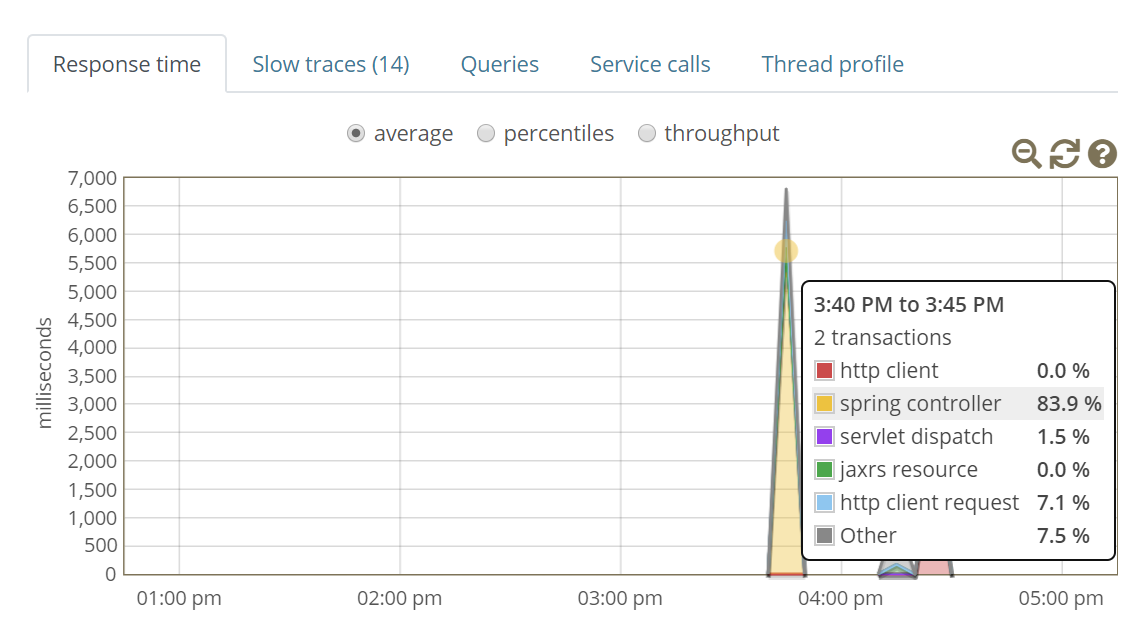Viewport: 1132px width, 617px height.
Task: Open the Slow traces (14) tab
Action: [x=331, y=64]
